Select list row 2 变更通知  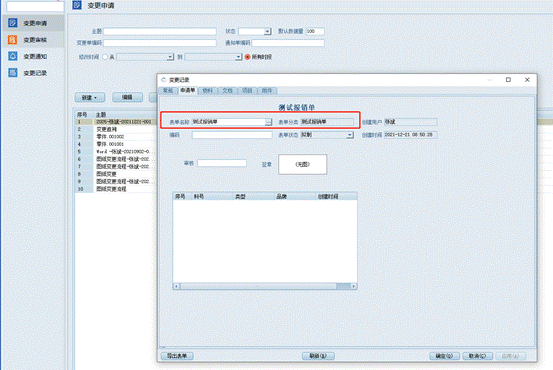115,129
